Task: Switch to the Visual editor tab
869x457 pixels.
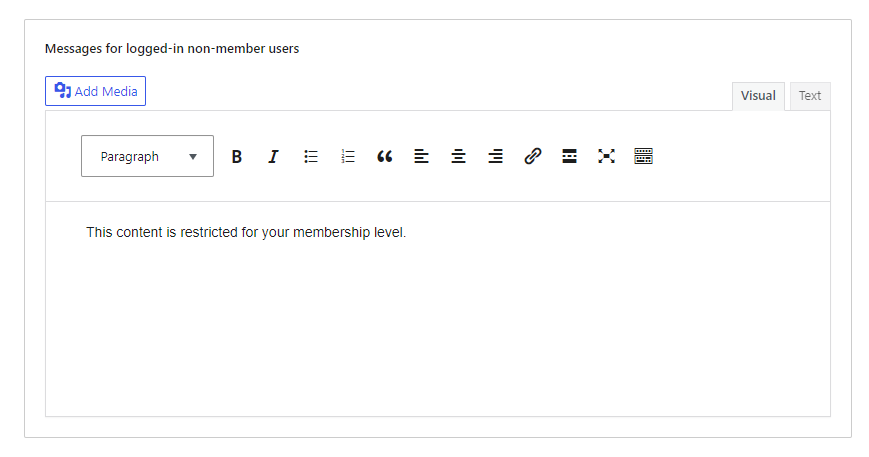Action: (758, 96)
